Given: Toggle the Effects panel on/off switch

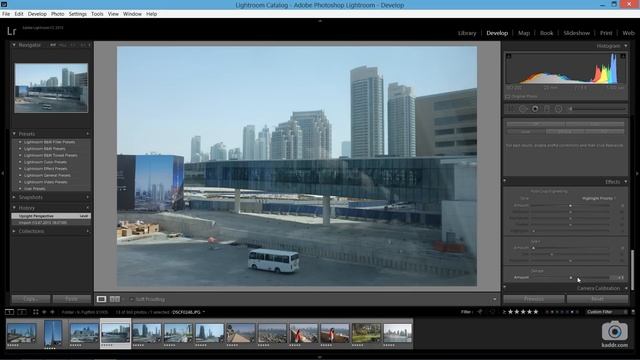Looking at the screenshot, I should (505, 180).
